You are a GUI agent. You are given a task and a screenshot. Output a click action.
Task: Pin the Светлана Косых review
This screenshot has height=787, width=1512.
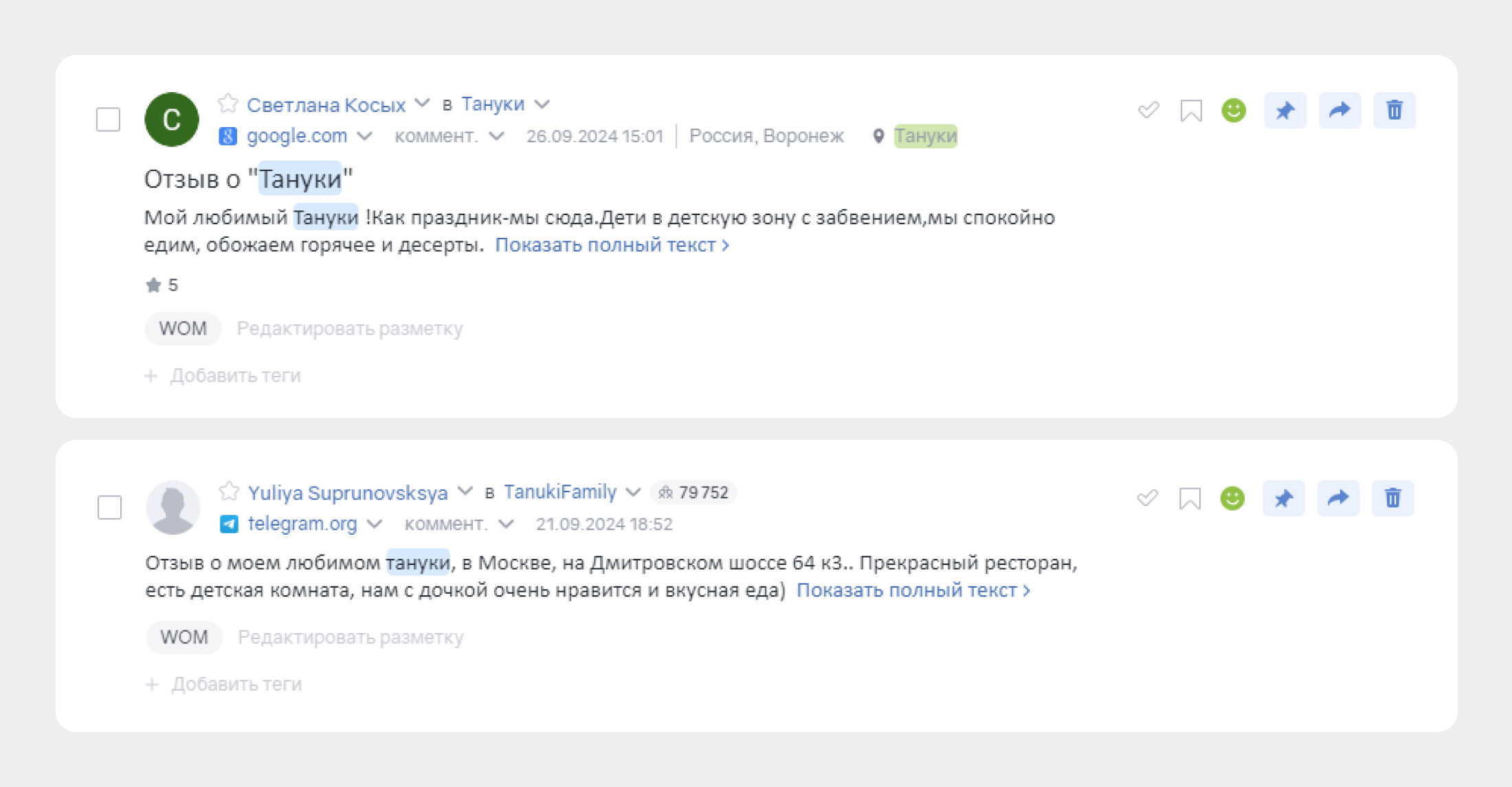1285,110
